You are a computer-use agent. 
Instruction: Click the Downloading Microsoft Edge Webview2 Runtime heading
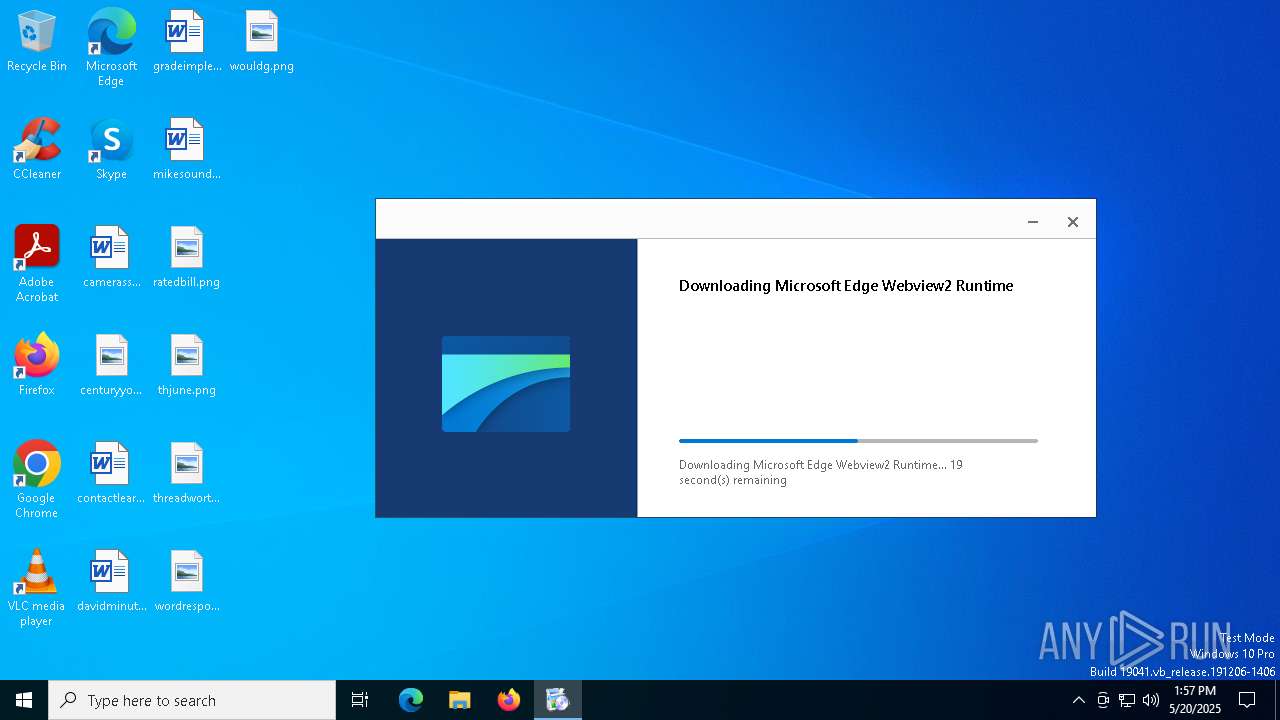(846, 286)
